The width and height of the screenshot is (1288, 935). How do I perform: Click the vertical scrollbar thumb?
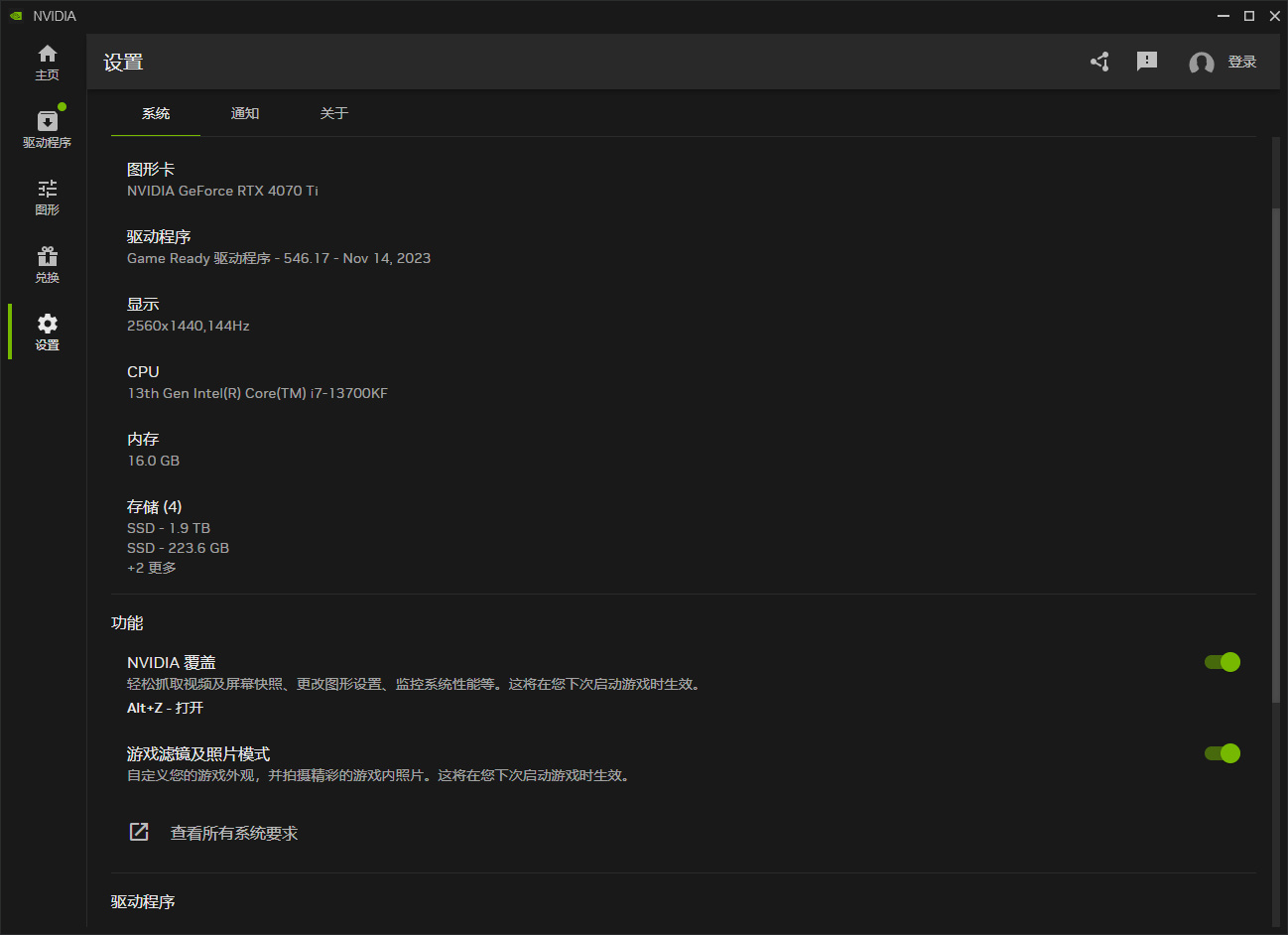coord(1276,456)
